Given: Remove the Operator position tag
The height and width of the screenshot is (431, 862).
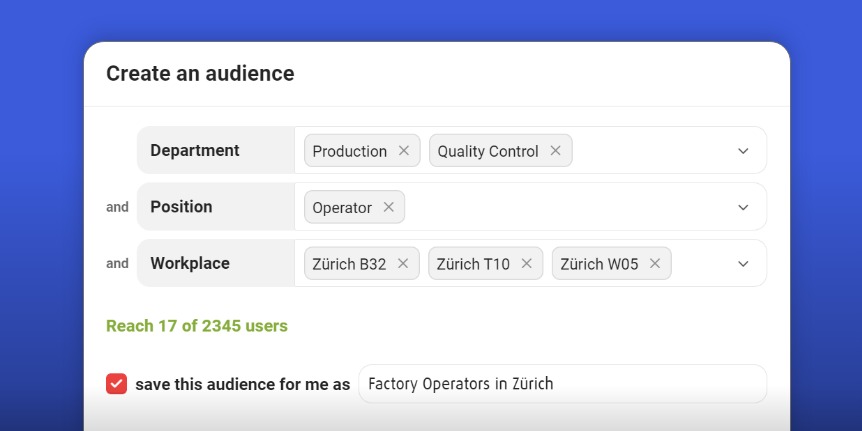Looking at the screenshot, I should coord(389,207).
